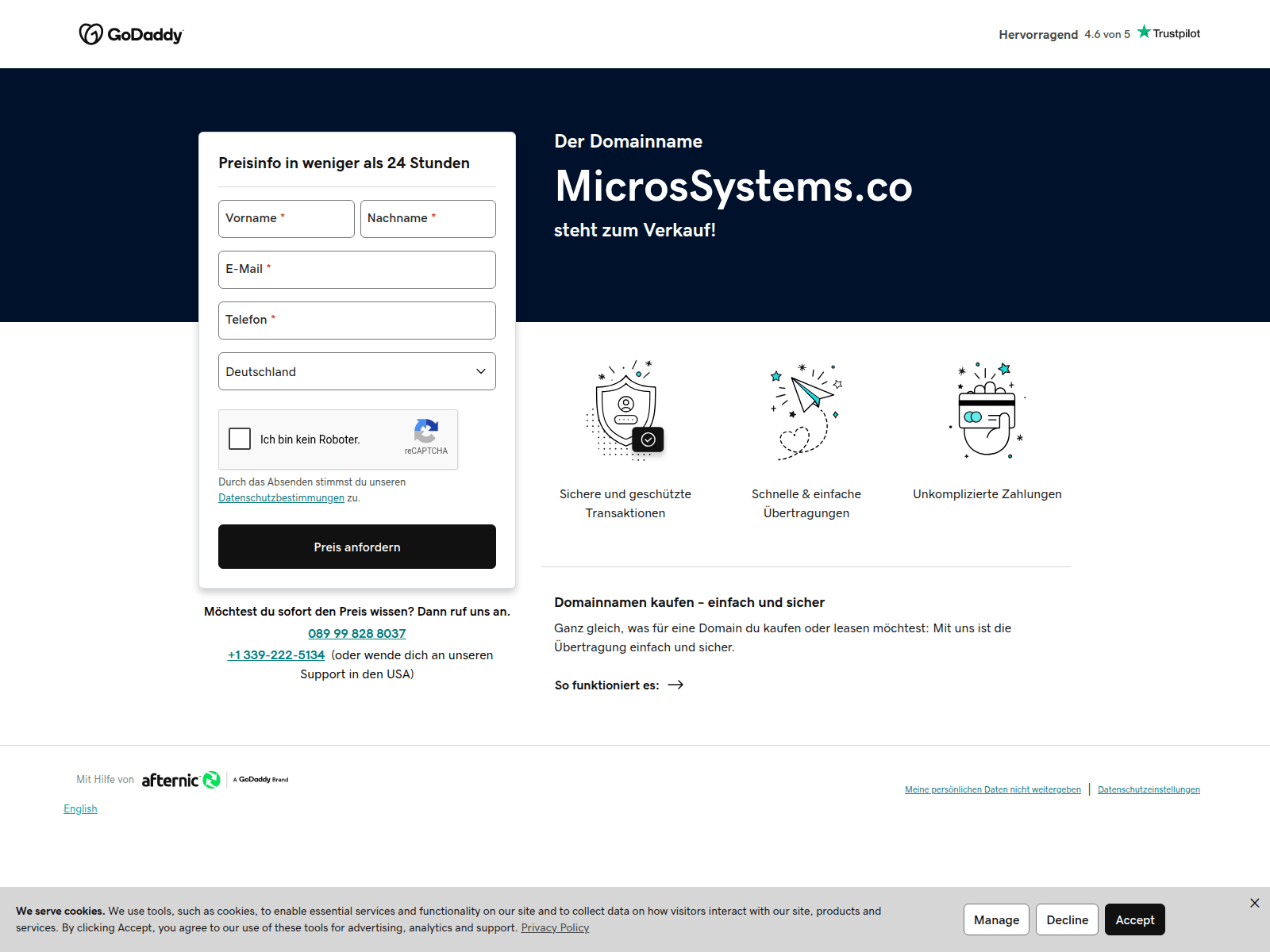Click 'Domainnamen kaufen – einfach und sicher' heading
The image size is (1270, 952).
coord(689,603)
